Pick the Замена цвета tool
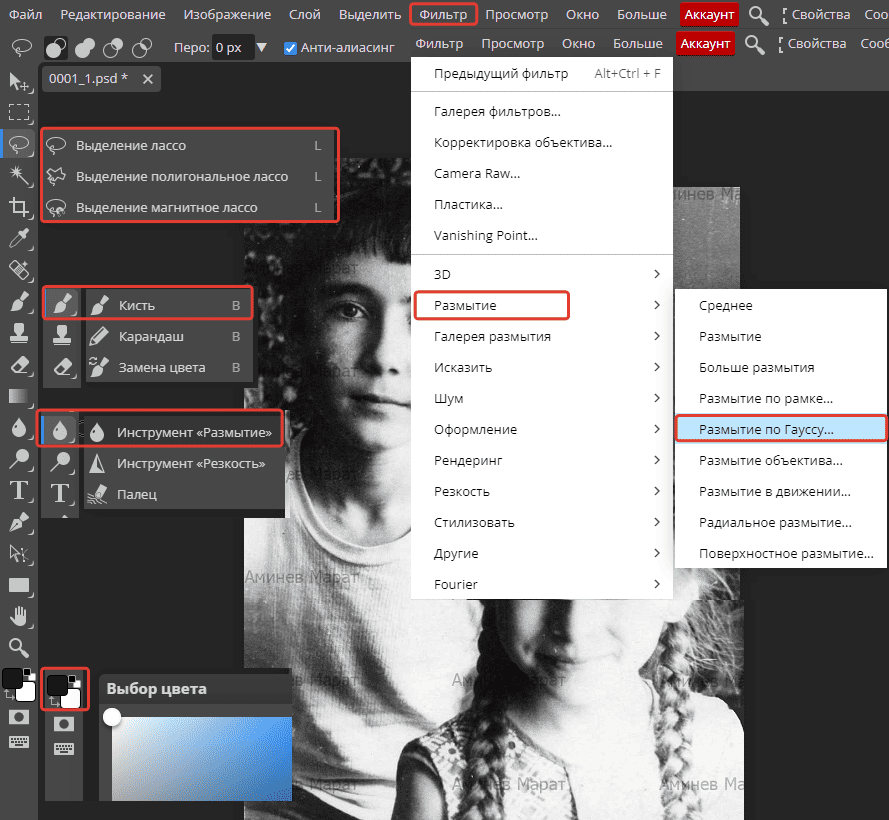The height and width of the screenshot is (820, 889). (x=168, y=367)
